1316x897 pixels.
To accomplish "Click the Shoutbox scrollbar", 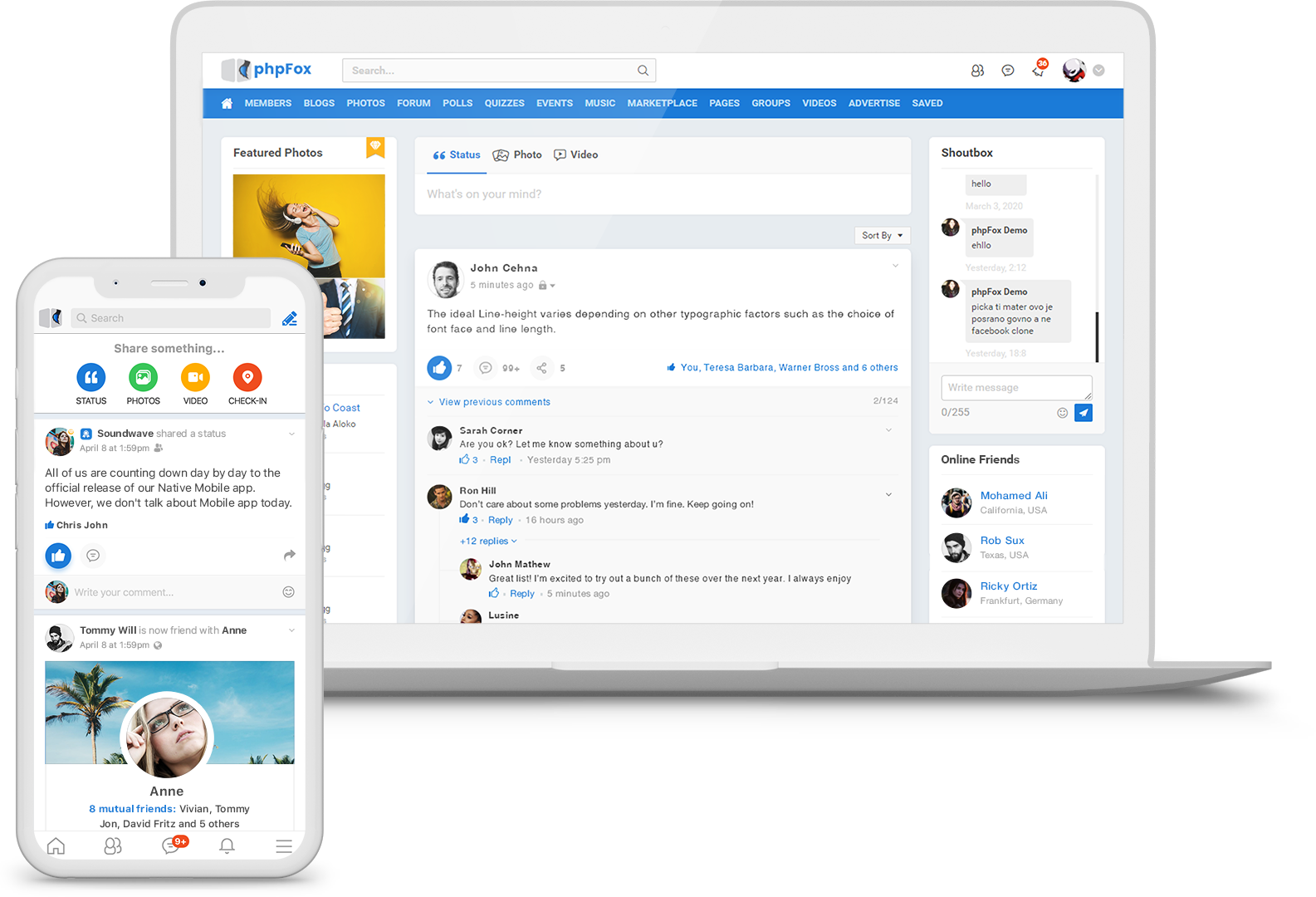I will click(1097, 336).
